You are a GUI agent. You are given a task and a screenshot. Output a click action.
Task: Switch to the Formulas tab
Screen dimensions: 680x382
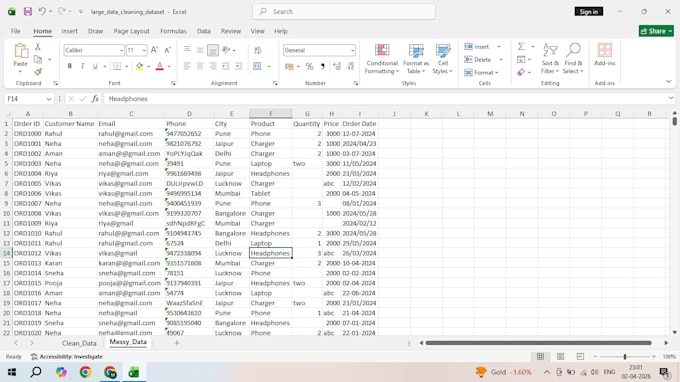173,31
